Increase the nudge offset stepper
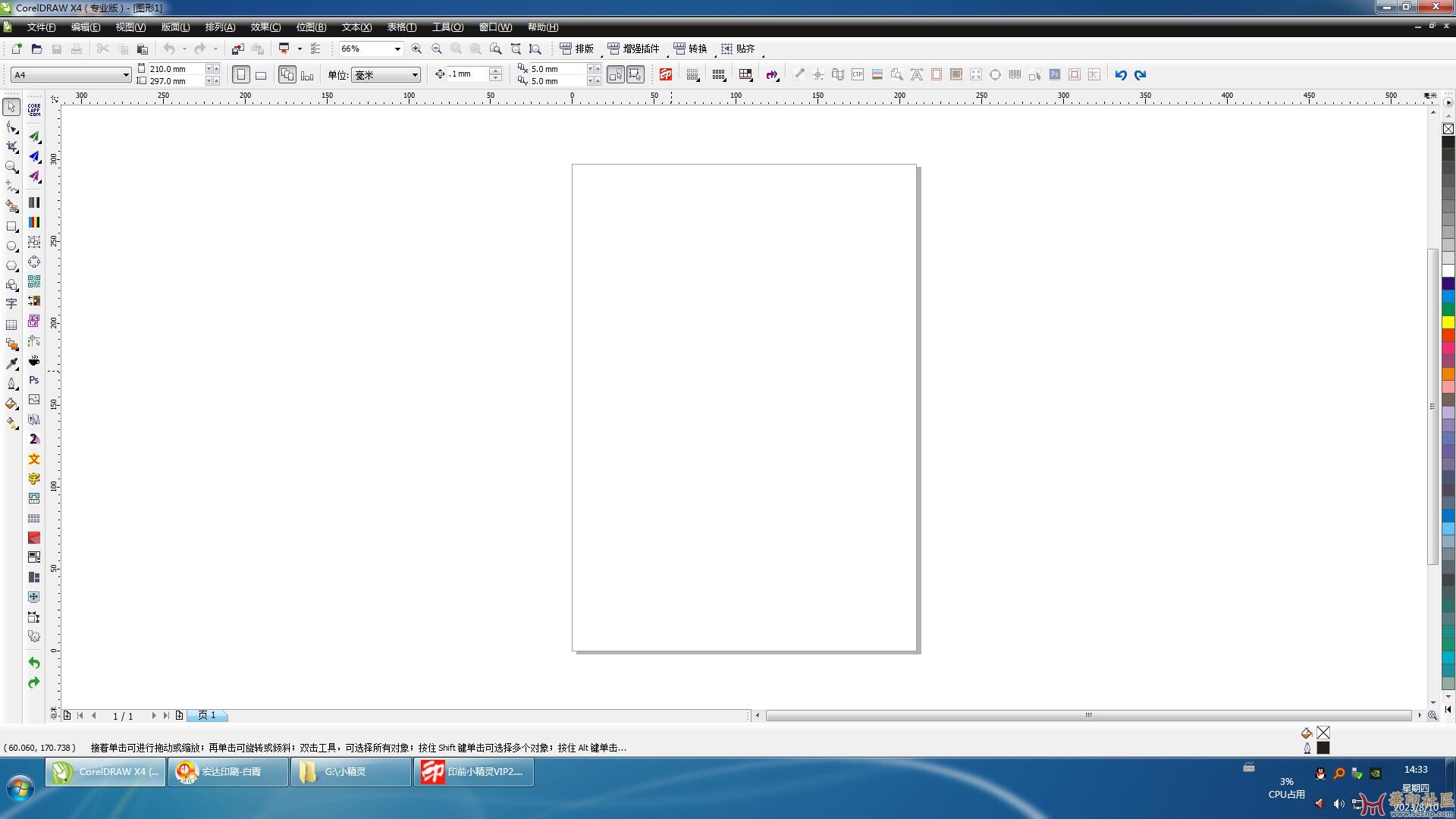This screenshot has height=819, width=1456. pos(495,71)
